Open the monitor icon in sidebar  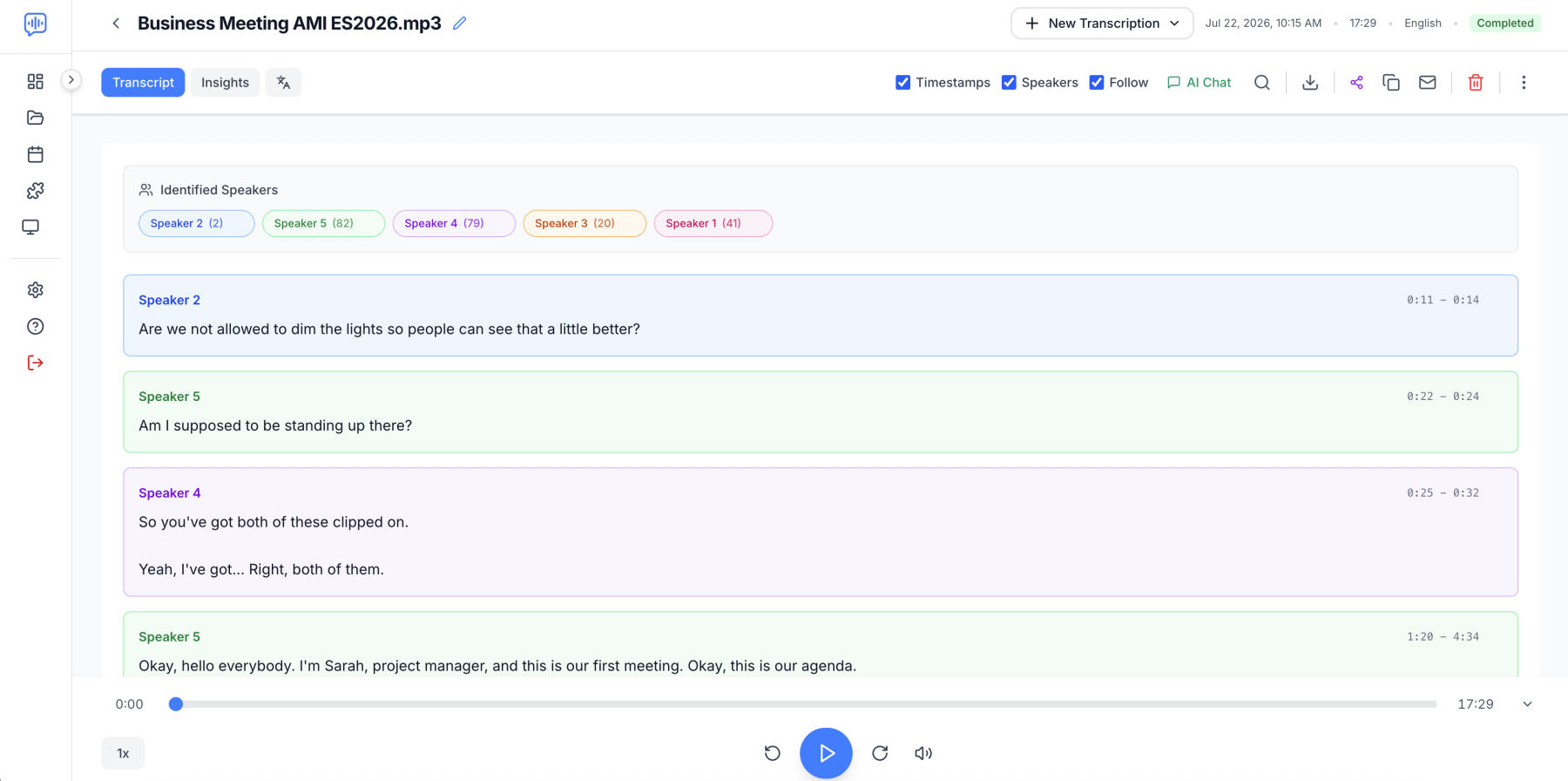click(x=30, y=228)
